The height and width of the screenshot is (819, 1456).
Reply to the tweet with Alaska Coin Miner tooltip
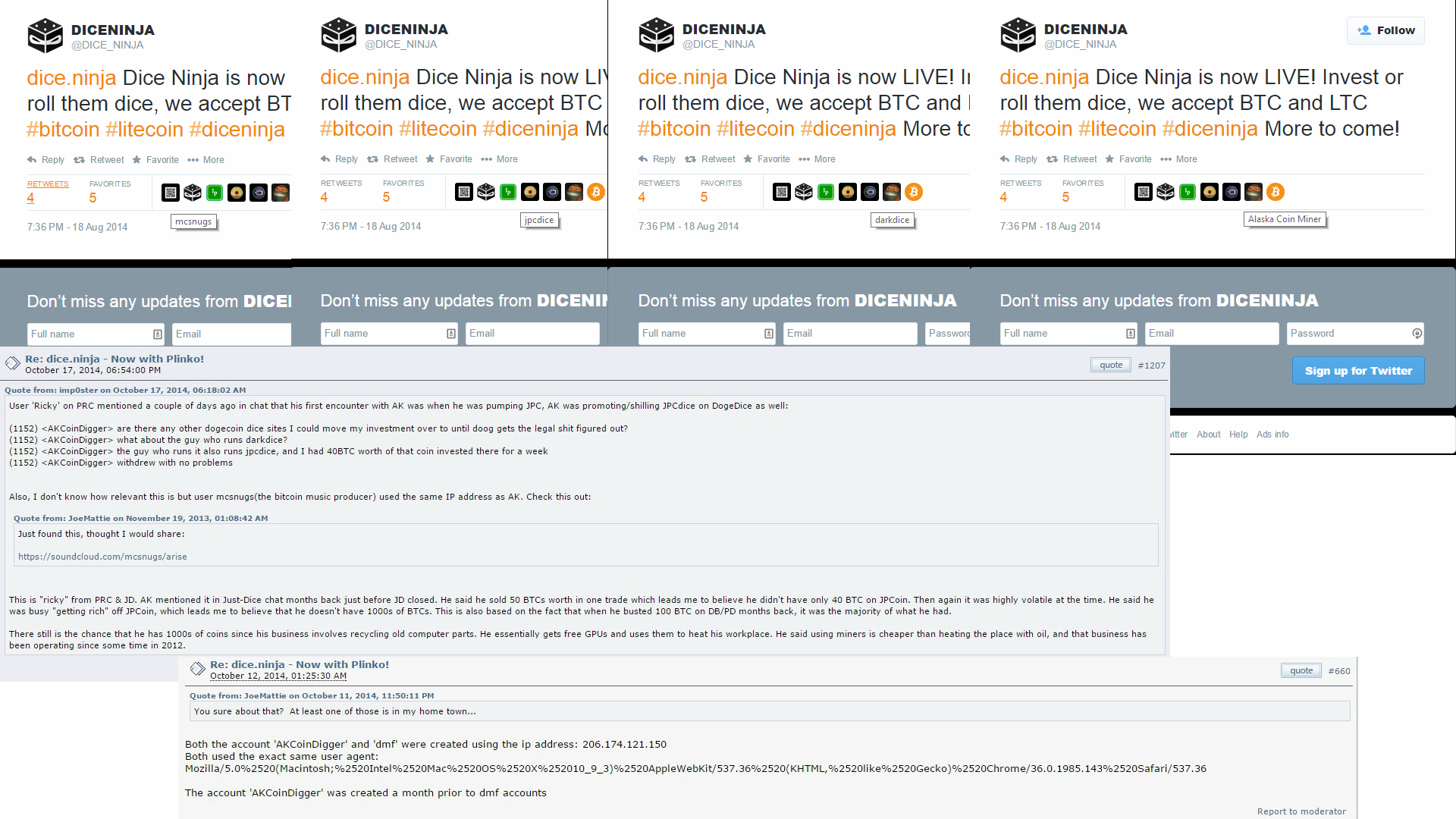(x=1018, y=159)
